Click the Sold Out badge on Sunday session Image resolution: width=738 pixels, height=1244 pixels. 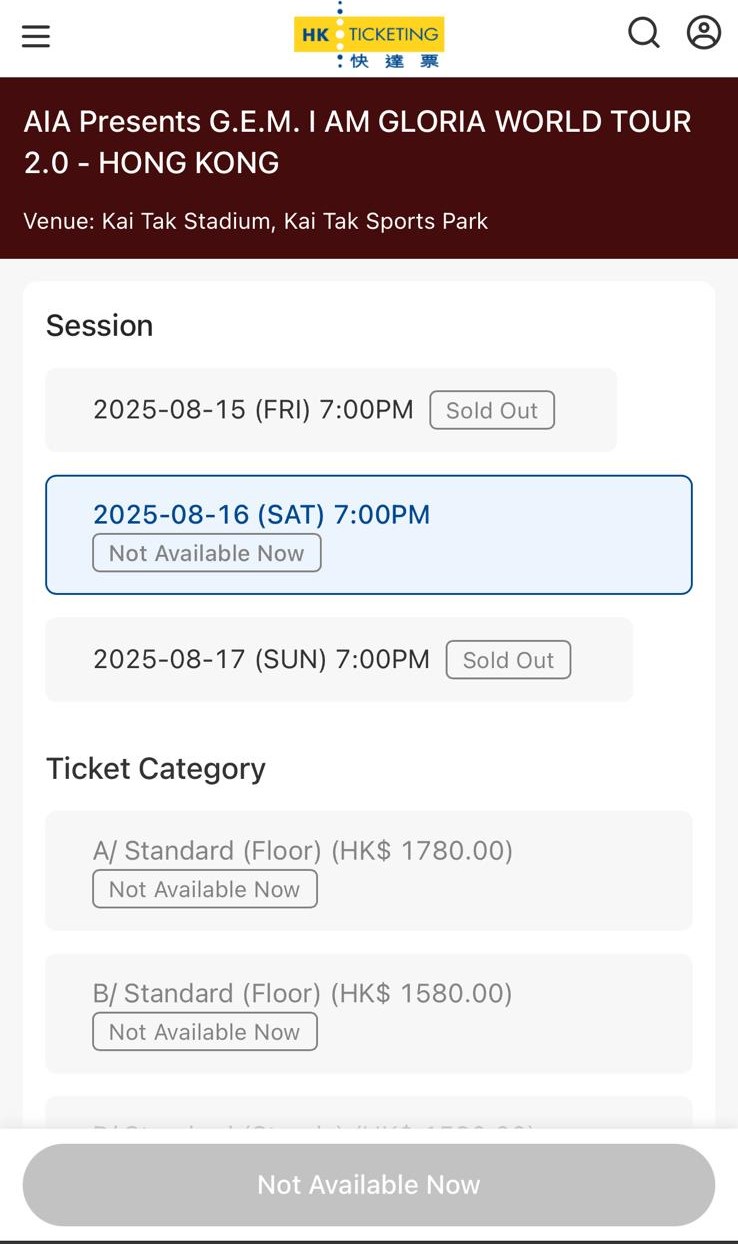[508, 660]
